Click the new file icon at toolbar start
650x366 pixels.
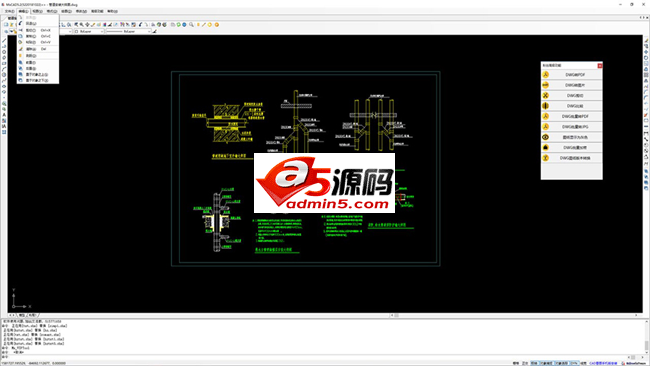(x=6, y=24)
